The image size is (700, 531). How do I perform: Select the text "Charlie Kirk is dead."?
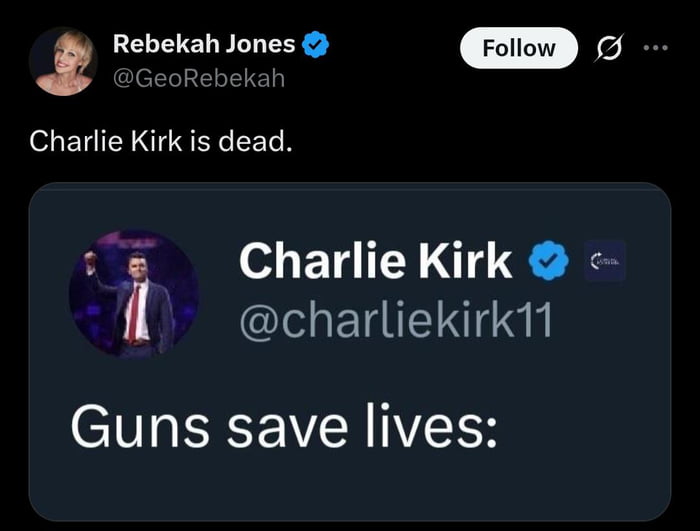coord(161,141)
